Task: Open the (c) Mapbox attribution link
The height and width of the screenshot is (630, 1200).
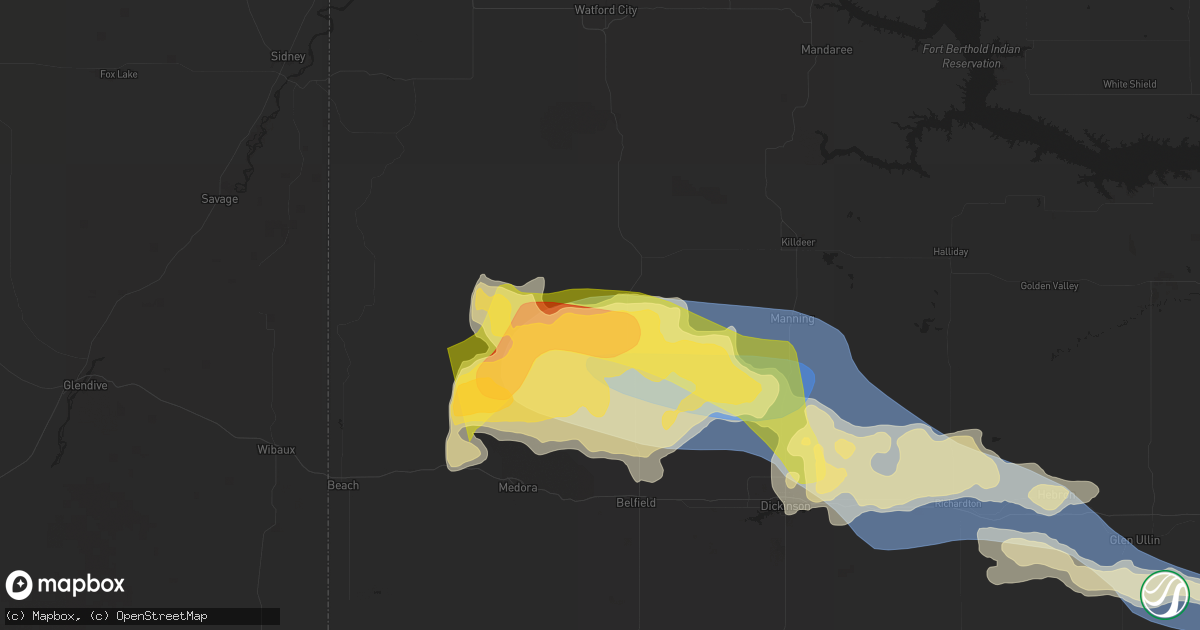Action: 40,616
